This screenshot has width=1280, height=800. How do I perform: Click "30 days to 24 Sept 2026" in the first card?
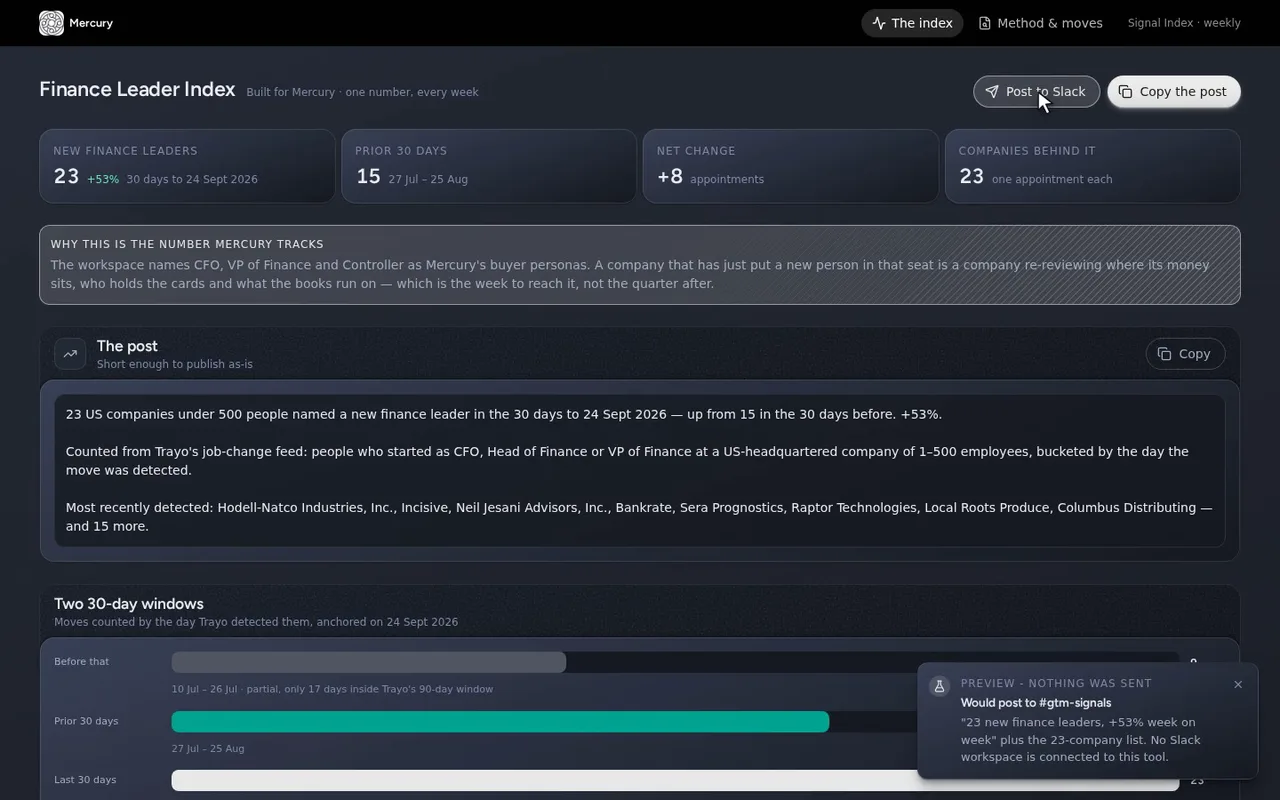[192, 180]
